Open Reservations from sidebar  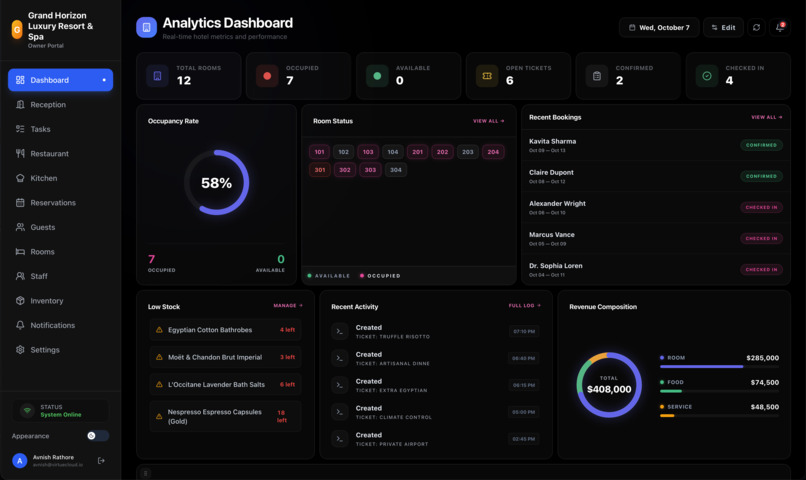(x=60, y=203)
